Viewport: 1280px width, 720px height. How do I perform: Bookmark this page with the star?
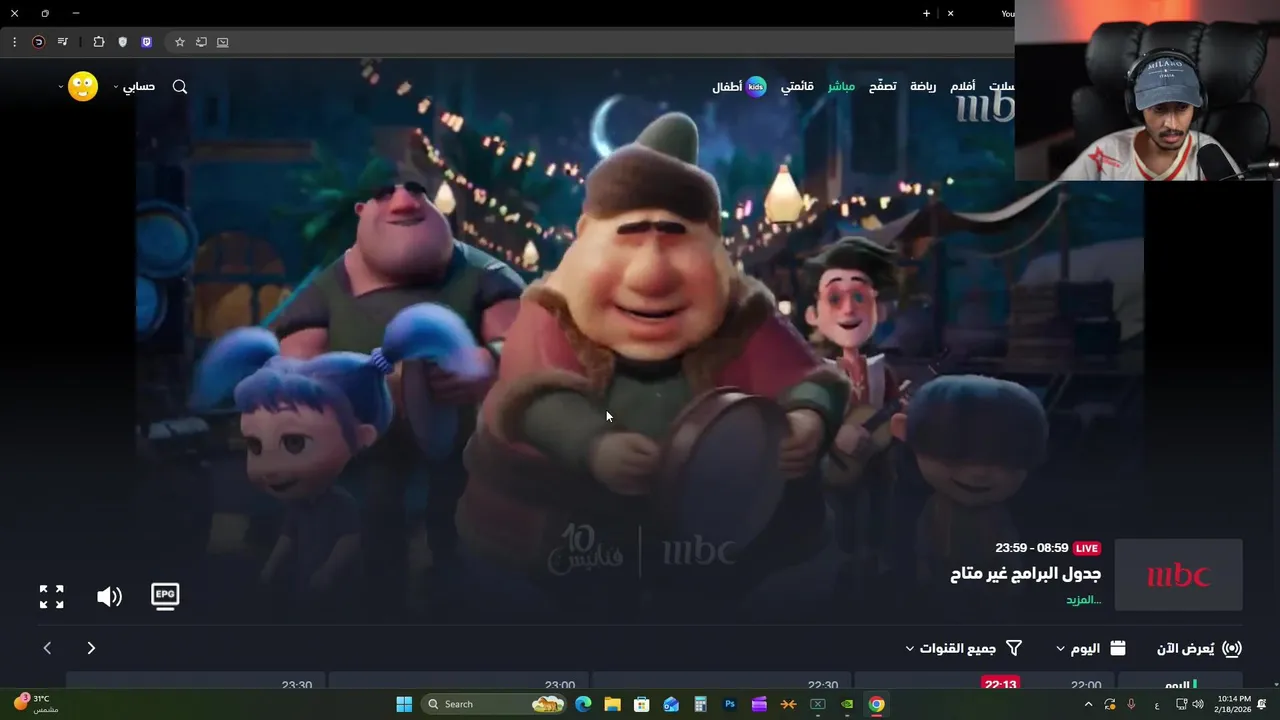(x=180, y=42)
